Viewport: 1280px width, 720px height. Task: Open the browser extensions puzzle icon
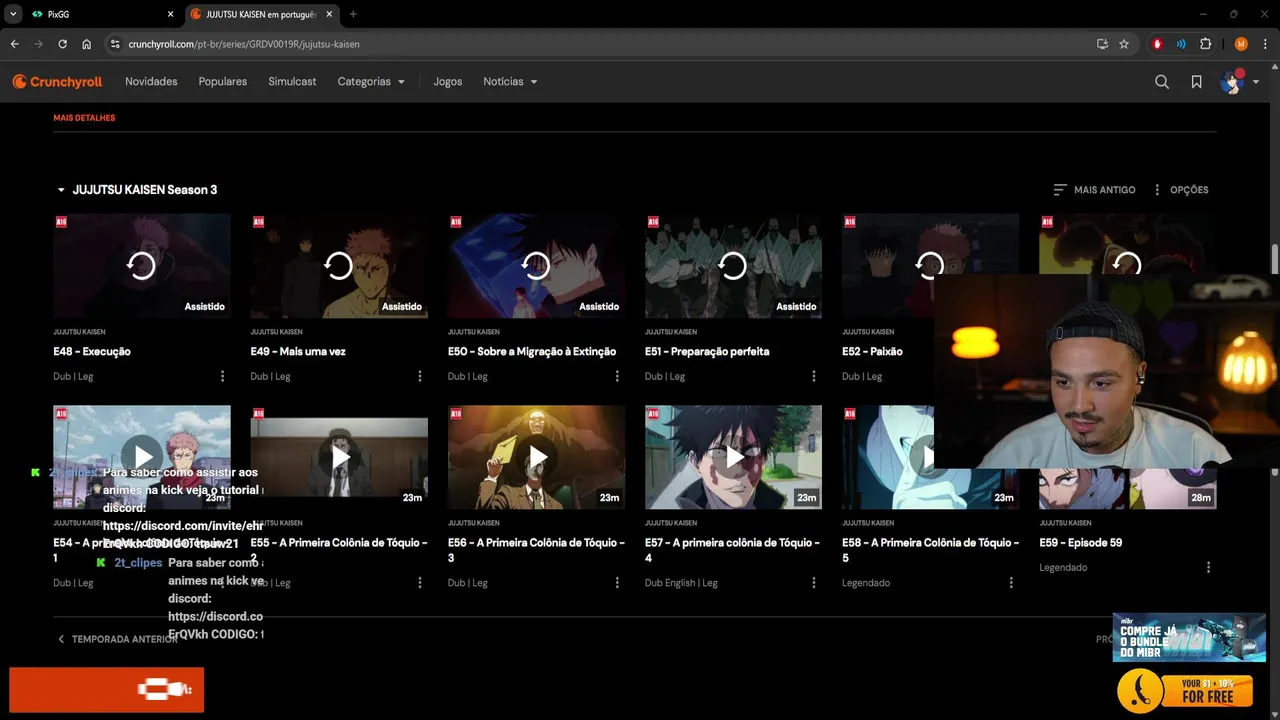click(x=1205, y=44)
